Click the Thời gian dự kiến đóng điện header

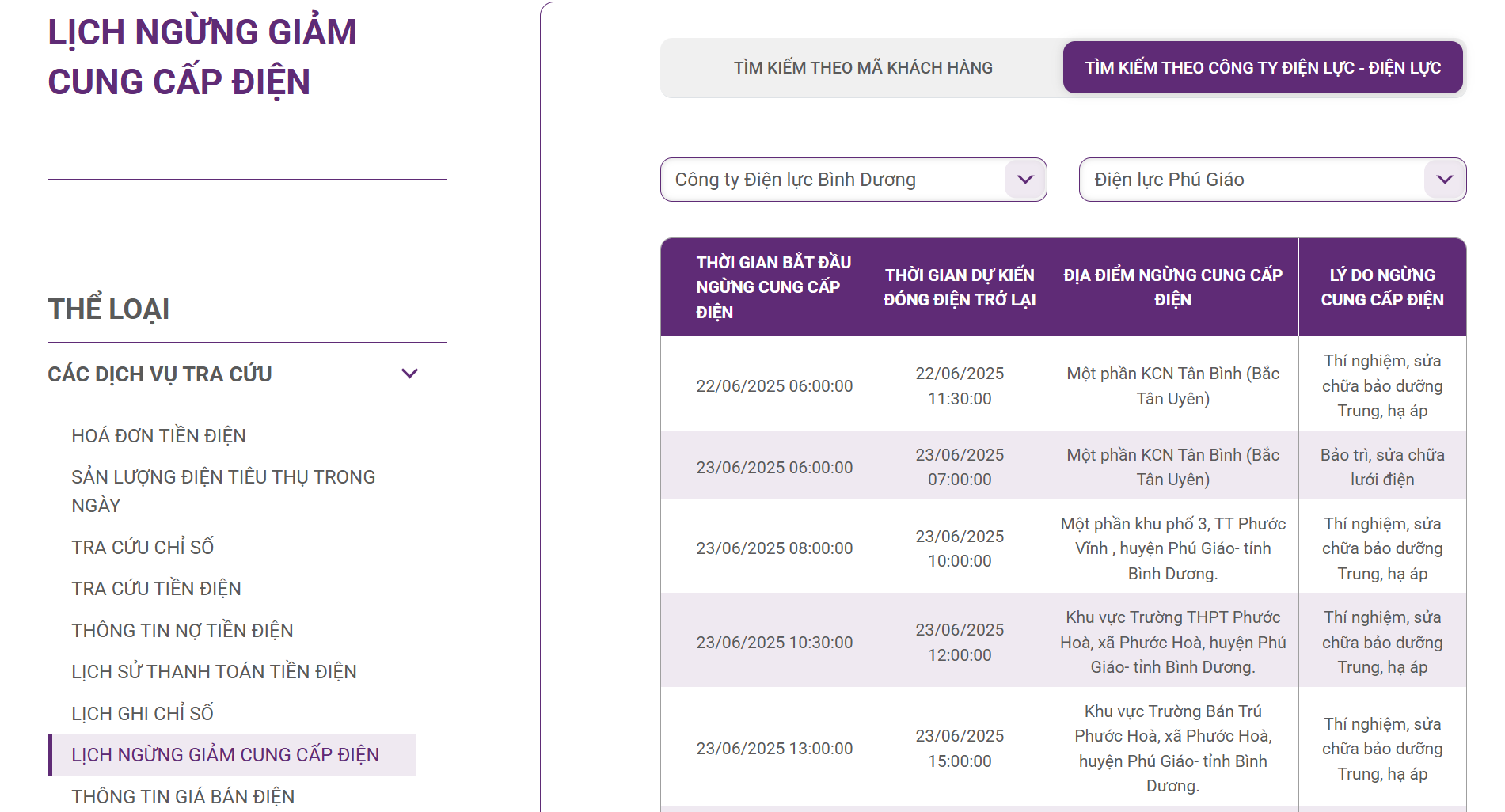(959, 287)
